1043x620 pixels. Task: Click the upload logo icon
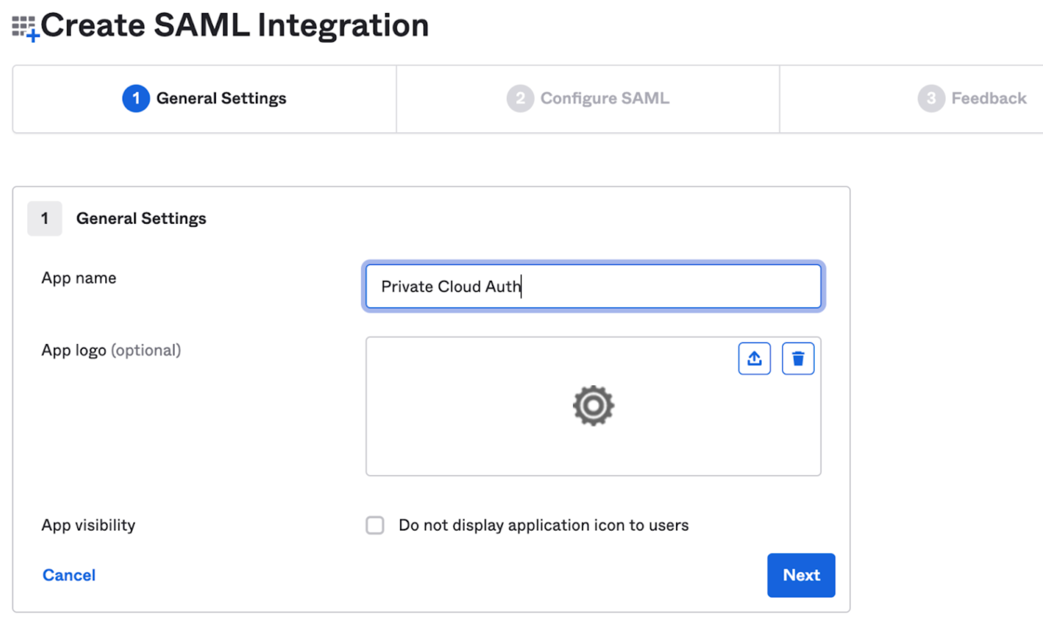(x=755, y=358)
